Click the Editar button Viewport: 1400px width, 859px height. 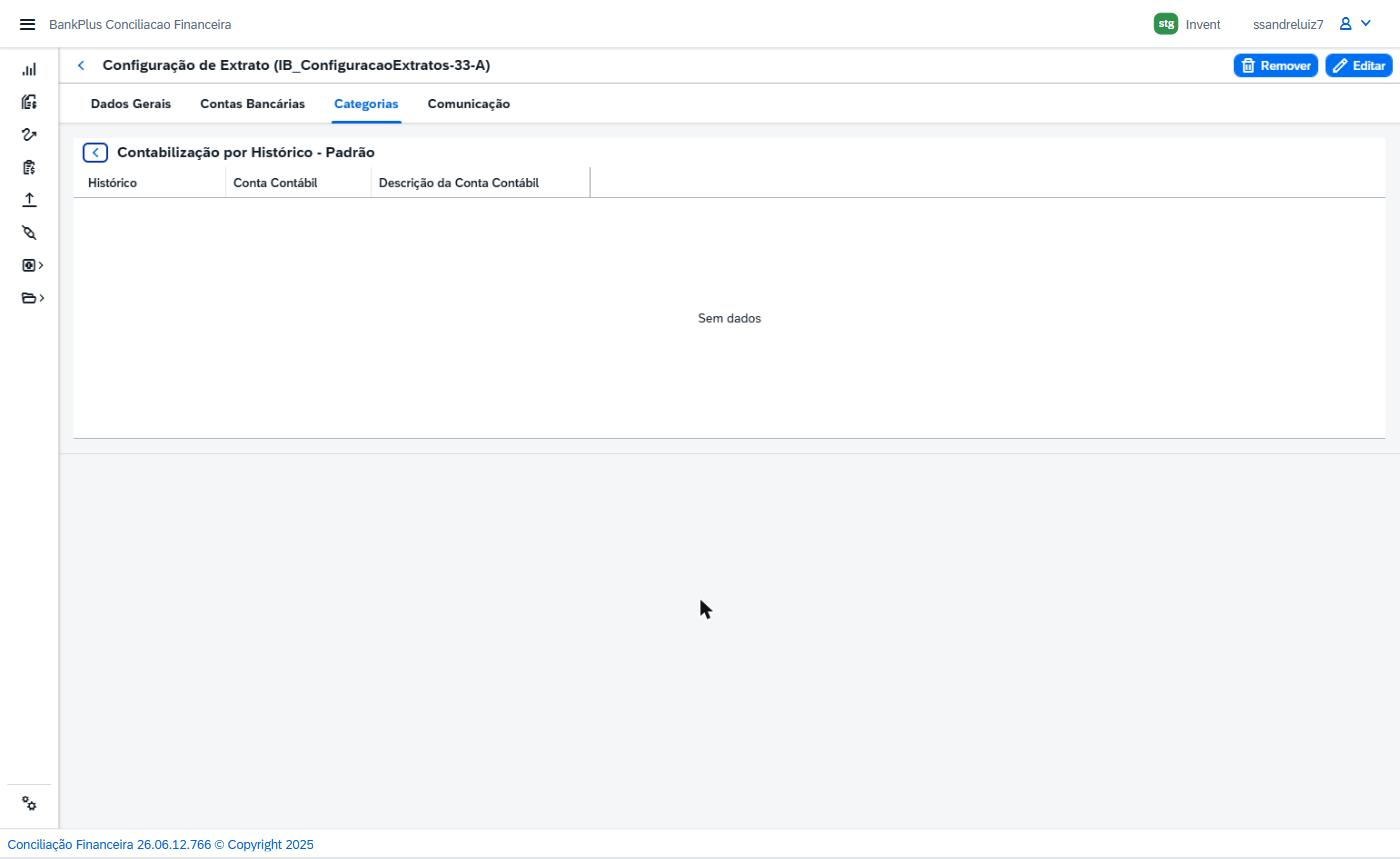[1358, 65]
